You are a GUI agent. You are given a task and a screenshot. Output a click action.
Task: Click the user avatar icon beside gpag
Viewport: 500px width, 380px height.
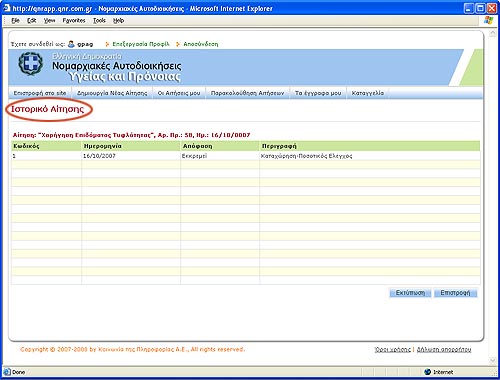click(71, 44)
